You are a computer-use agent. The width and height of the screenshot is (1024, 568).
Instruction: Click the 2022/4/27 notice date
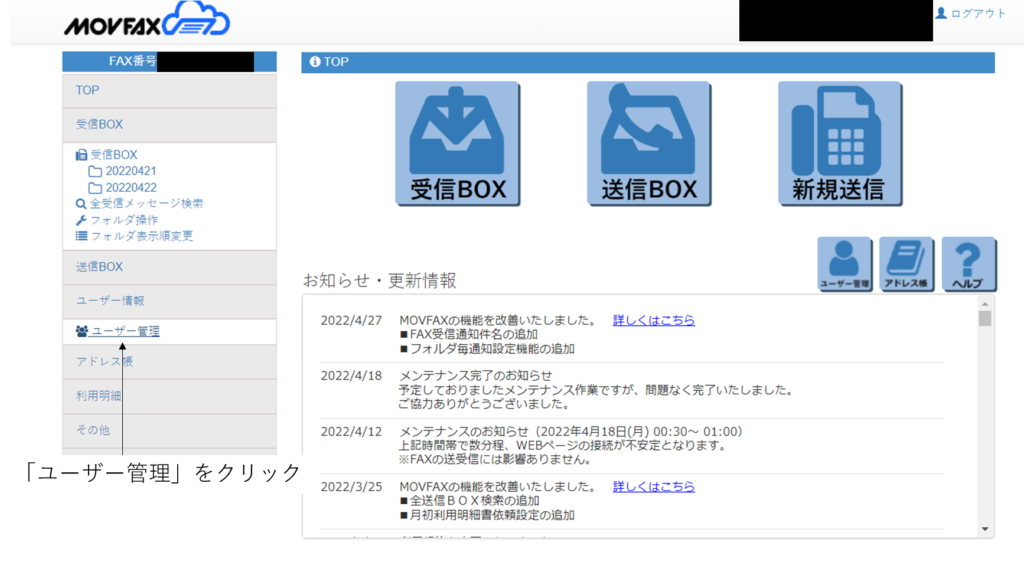351,320
